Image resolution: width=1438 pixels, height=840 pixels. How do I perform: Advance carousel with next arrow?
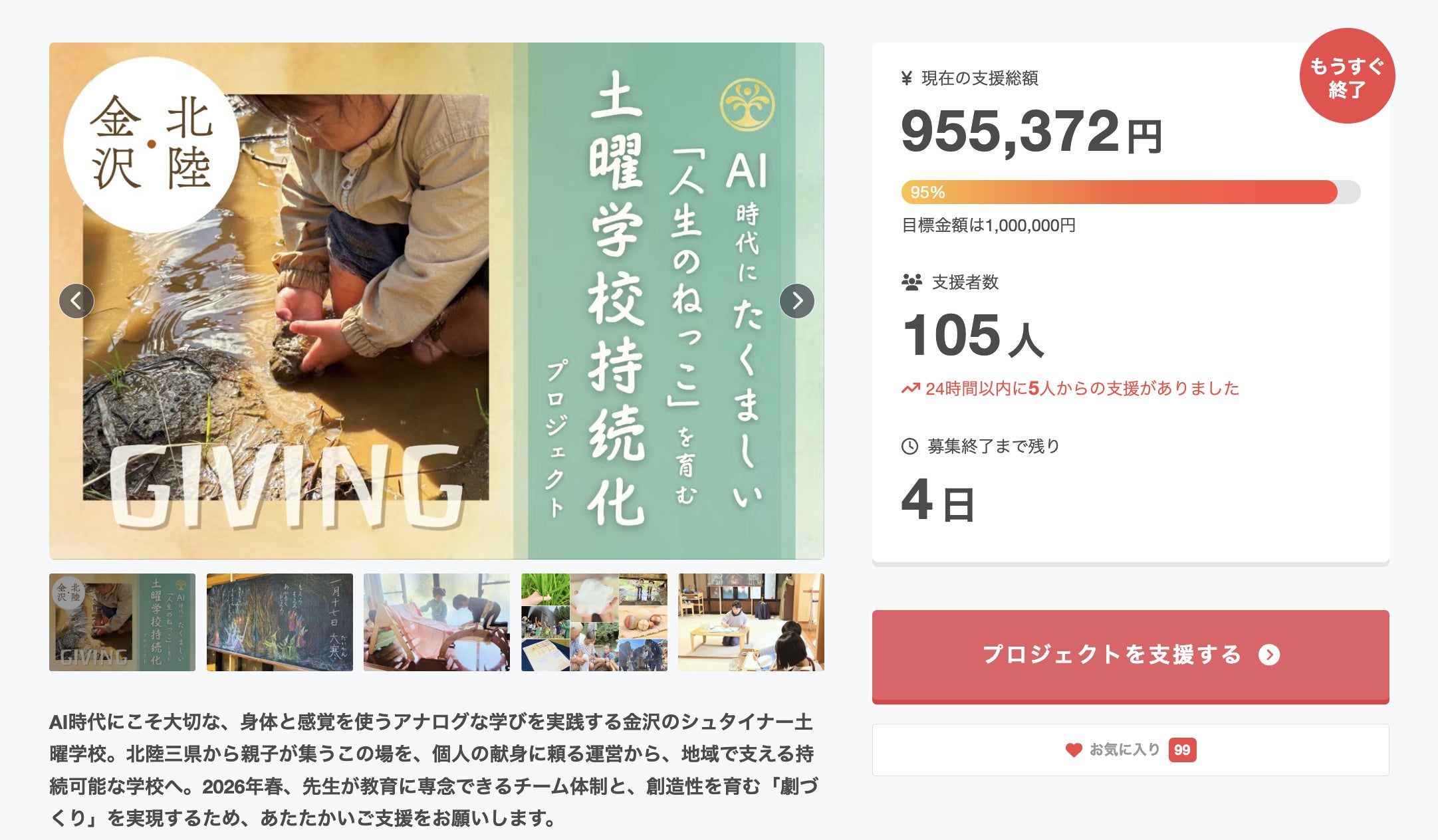(x=796, y=301)
